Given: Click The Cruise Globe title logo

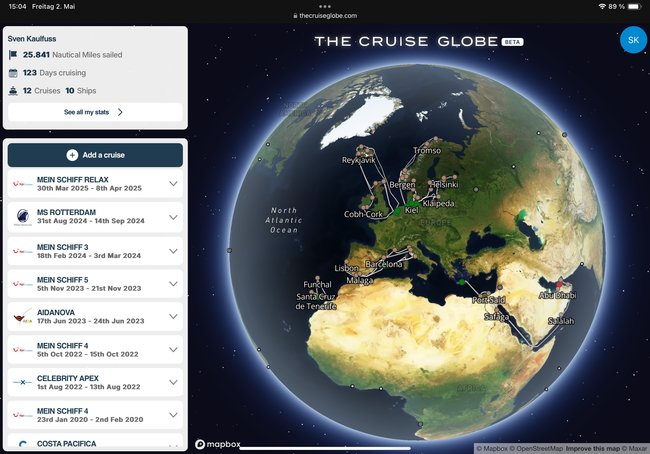Looking at the screenshot, I should (x=406, y=41).
